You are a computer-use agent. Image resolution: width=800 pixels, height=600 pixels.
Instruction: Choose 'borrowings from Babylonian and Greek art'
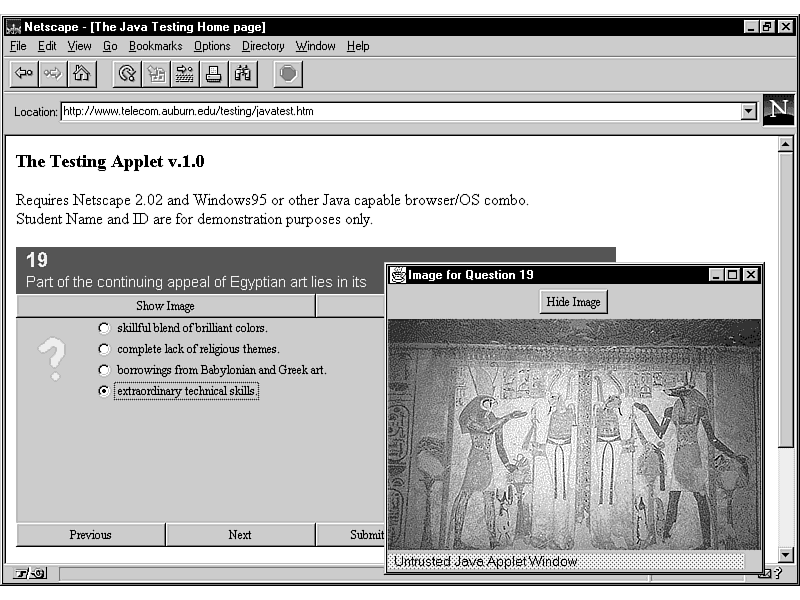[x=104, y=370]
